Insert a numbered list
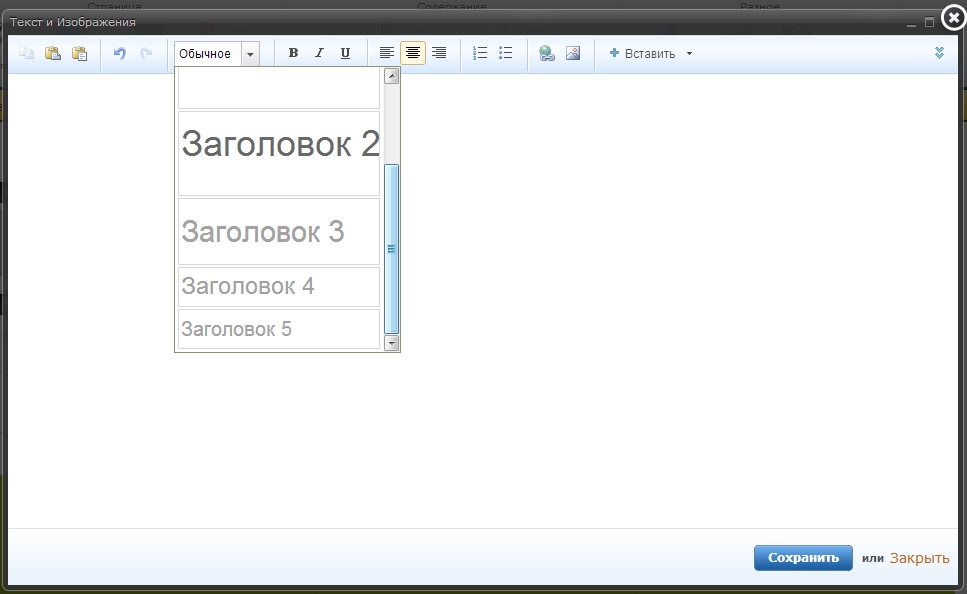The image size is (967, 594). coord(480,53)
